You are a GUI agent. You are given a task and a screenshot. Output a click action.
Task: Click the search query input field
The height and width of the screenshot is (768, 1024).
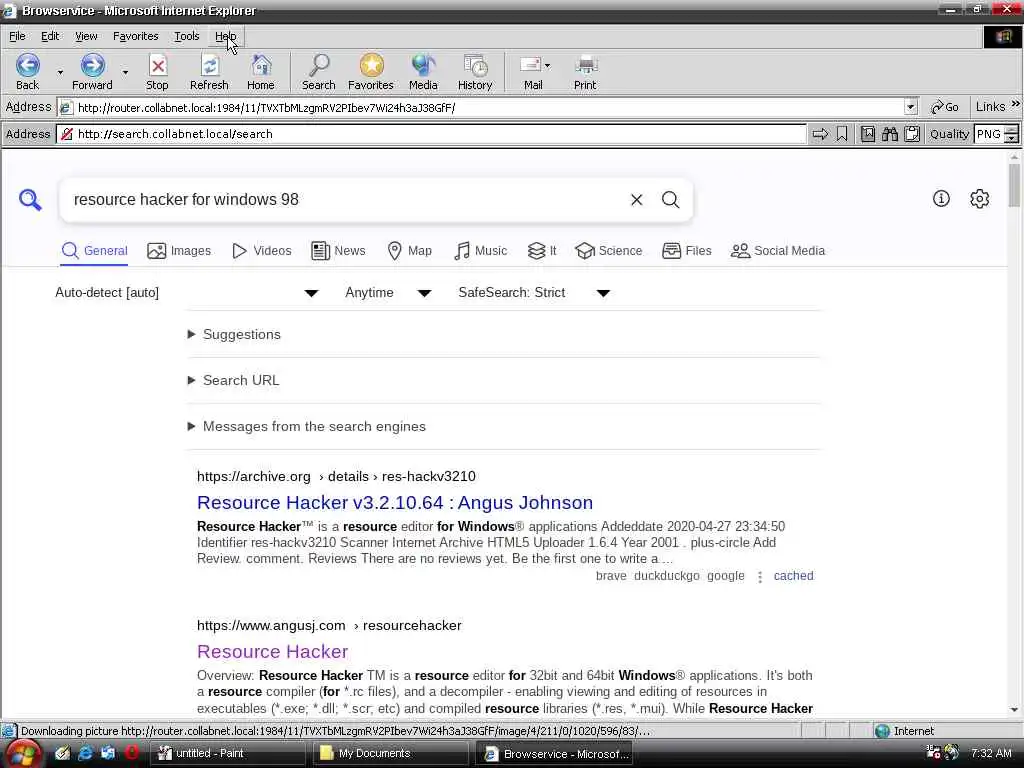coord(346,200)
